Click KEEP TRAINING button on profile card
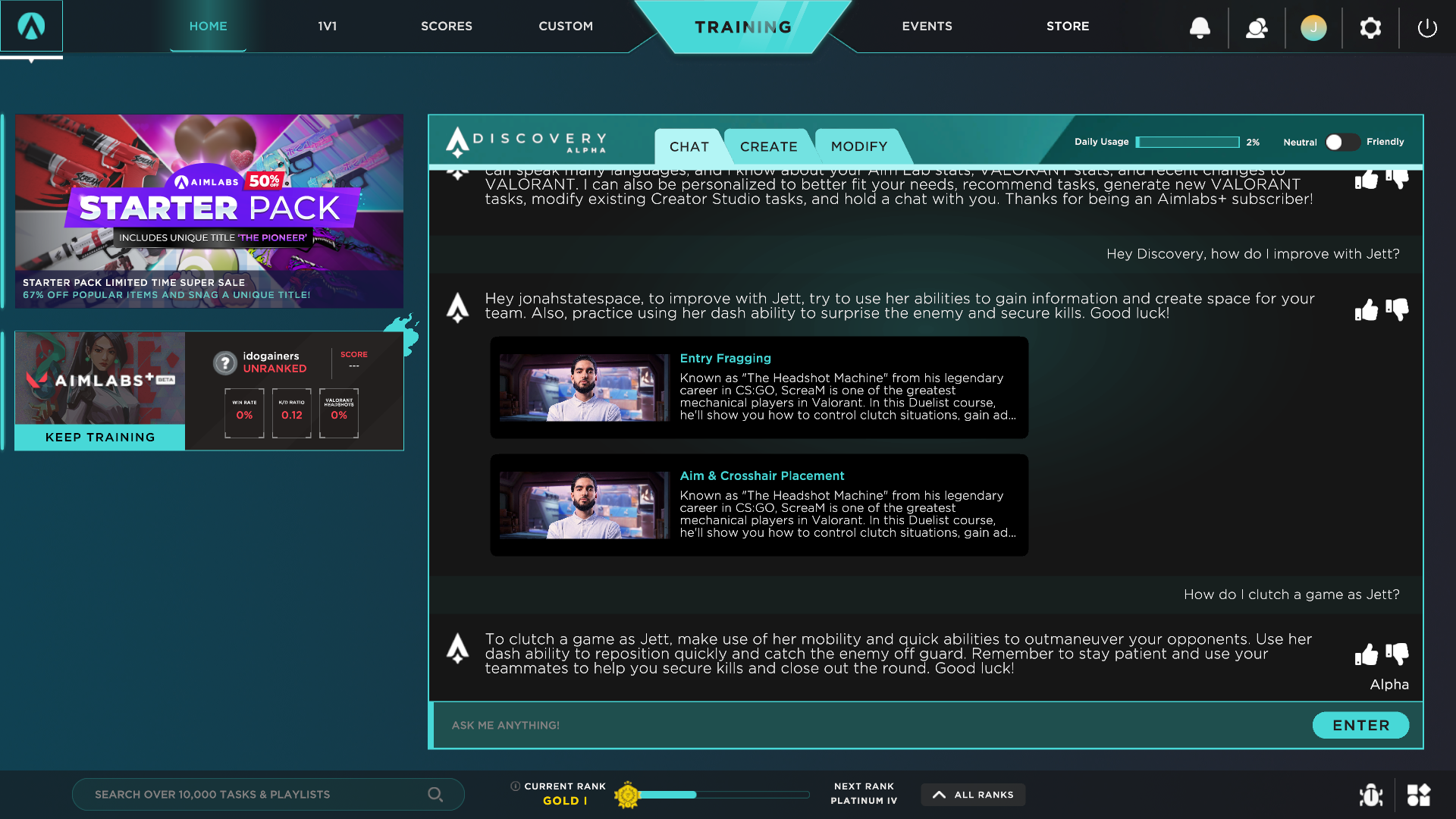The image size is (1456, 819). point(99,437)
